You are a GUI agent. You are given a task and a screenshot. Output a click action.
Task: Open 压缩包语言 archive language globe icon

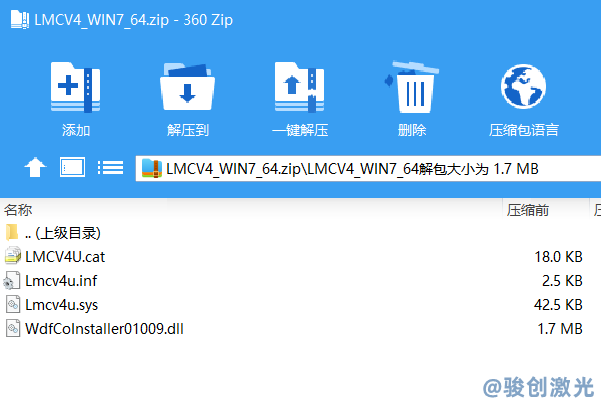(x=523, y=87)
